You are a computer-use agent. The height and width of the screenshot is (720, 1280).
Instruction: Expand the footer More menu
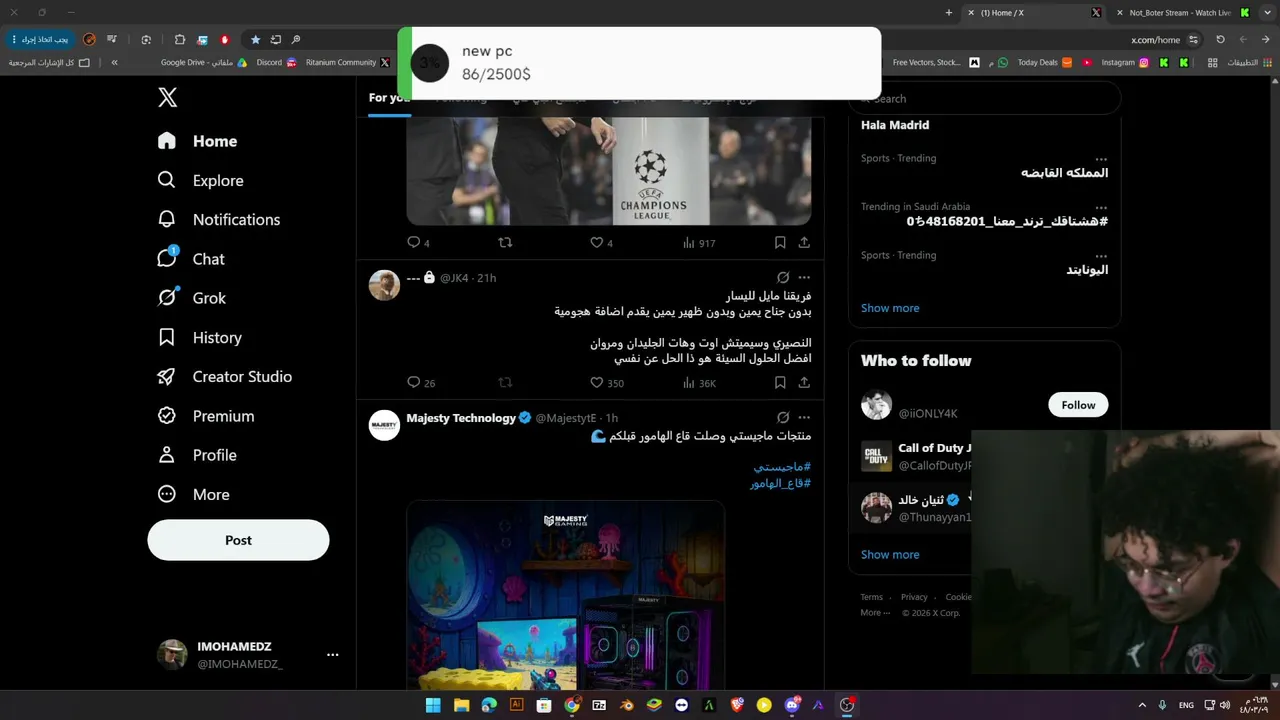875,613
